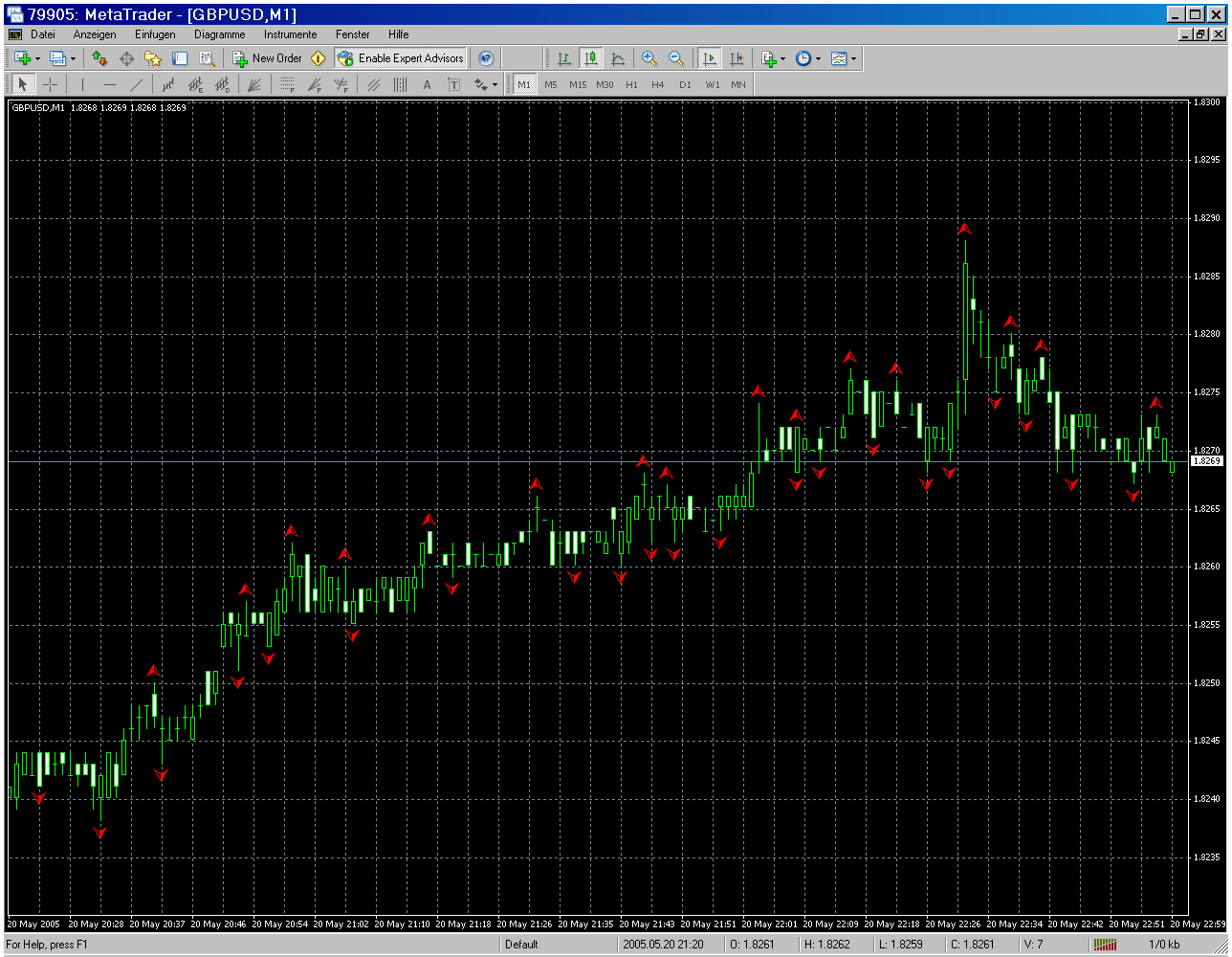The width and height of the screenshot is (1232, 957).
Task: Select the M15 timeframe
Action: [x=578, y=84]
